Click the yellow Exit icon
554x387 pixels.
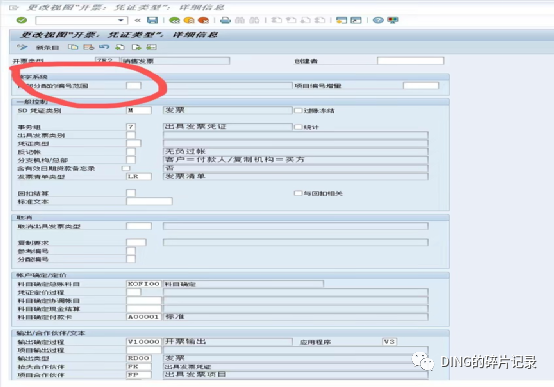click(x=189, y=20)
